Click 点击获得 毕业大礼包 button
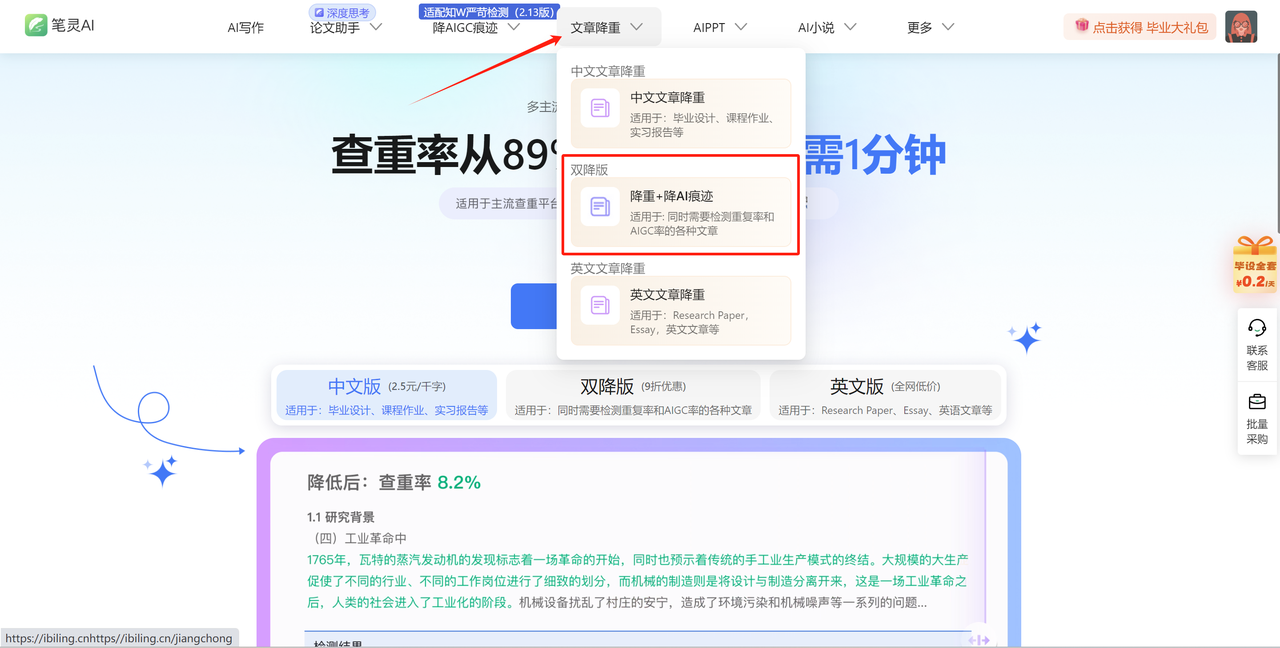 tap(1140, 27)
